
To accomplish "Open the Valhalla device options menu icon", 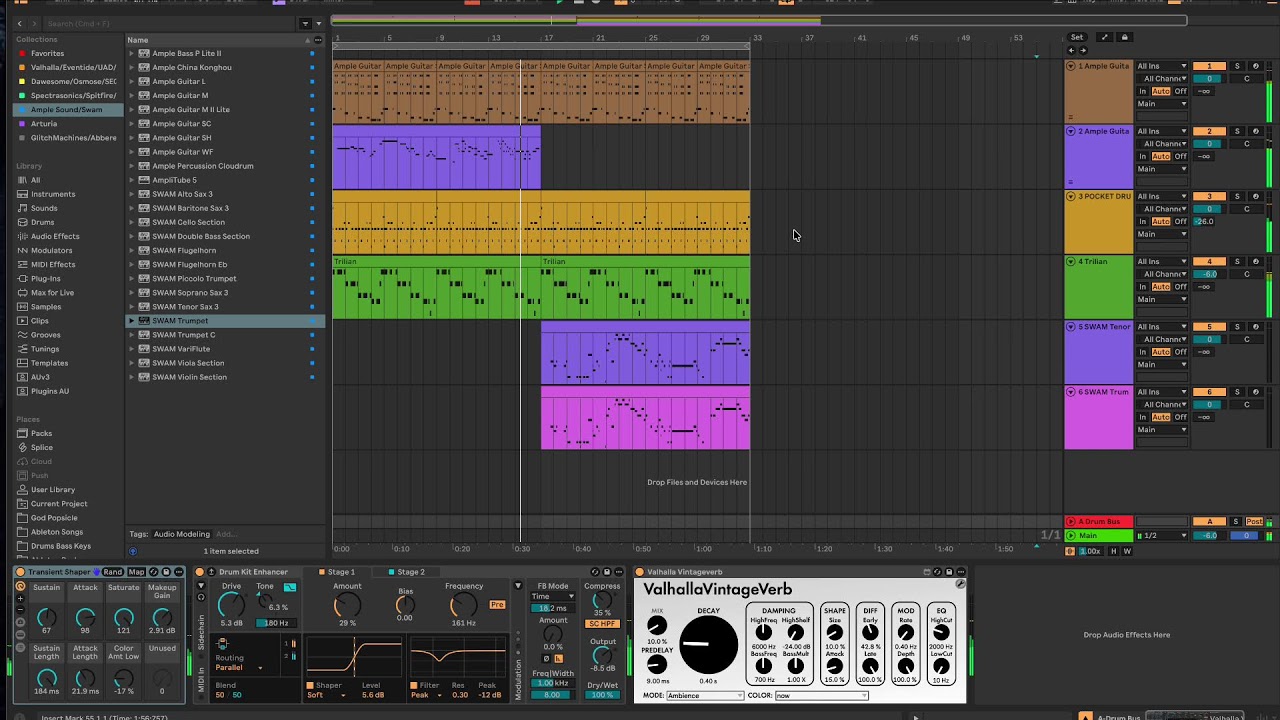I will 961,572.
